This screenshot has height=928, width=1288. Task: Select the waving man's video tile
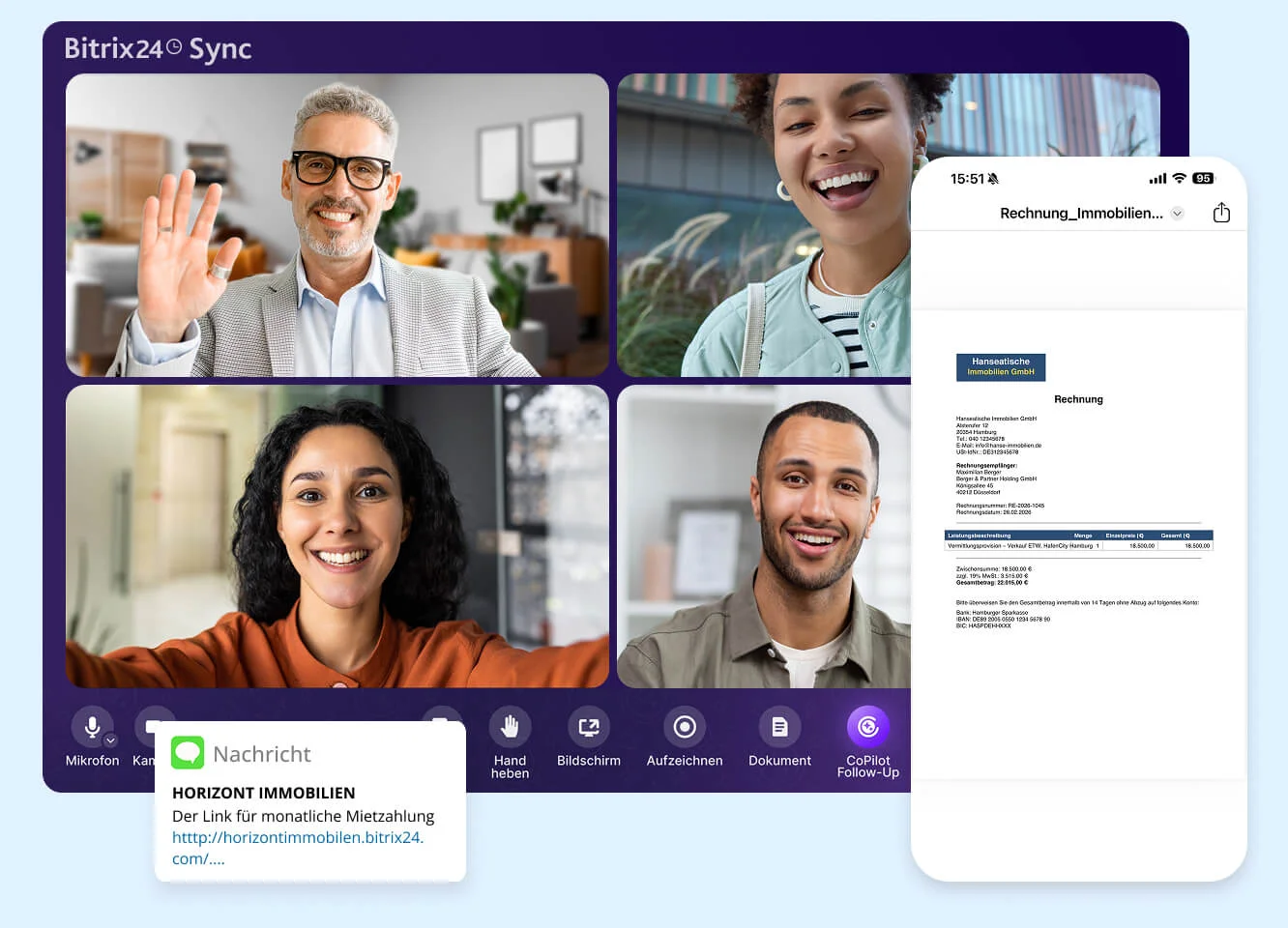click(x=337, y=225)
